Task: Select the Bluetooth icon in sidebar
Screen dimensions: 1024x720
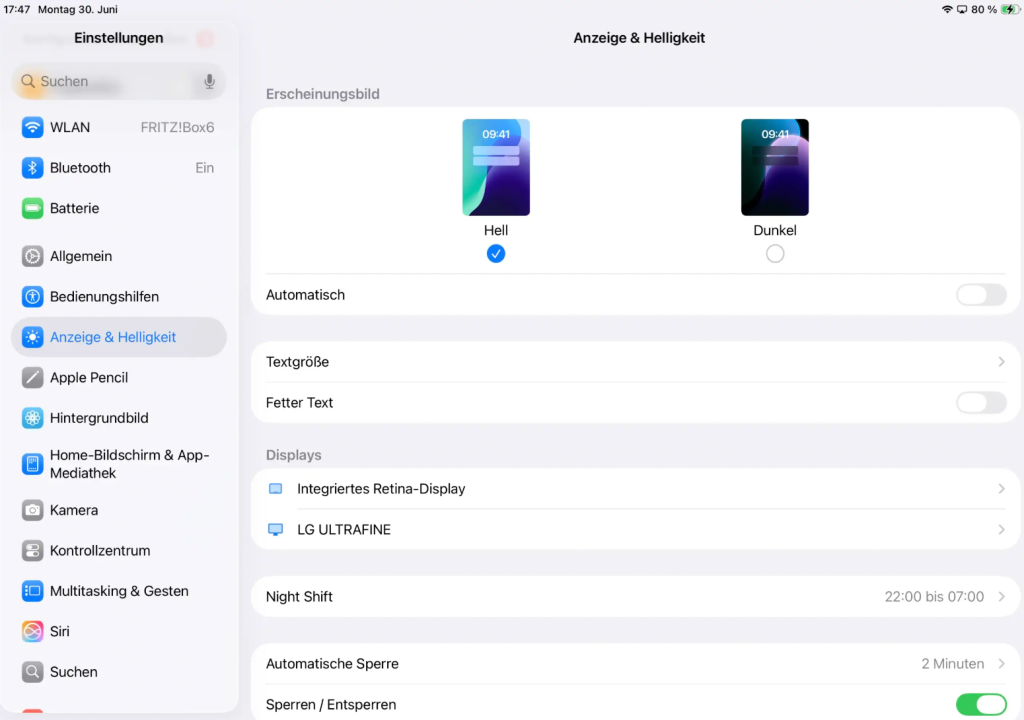Action: 31,168
